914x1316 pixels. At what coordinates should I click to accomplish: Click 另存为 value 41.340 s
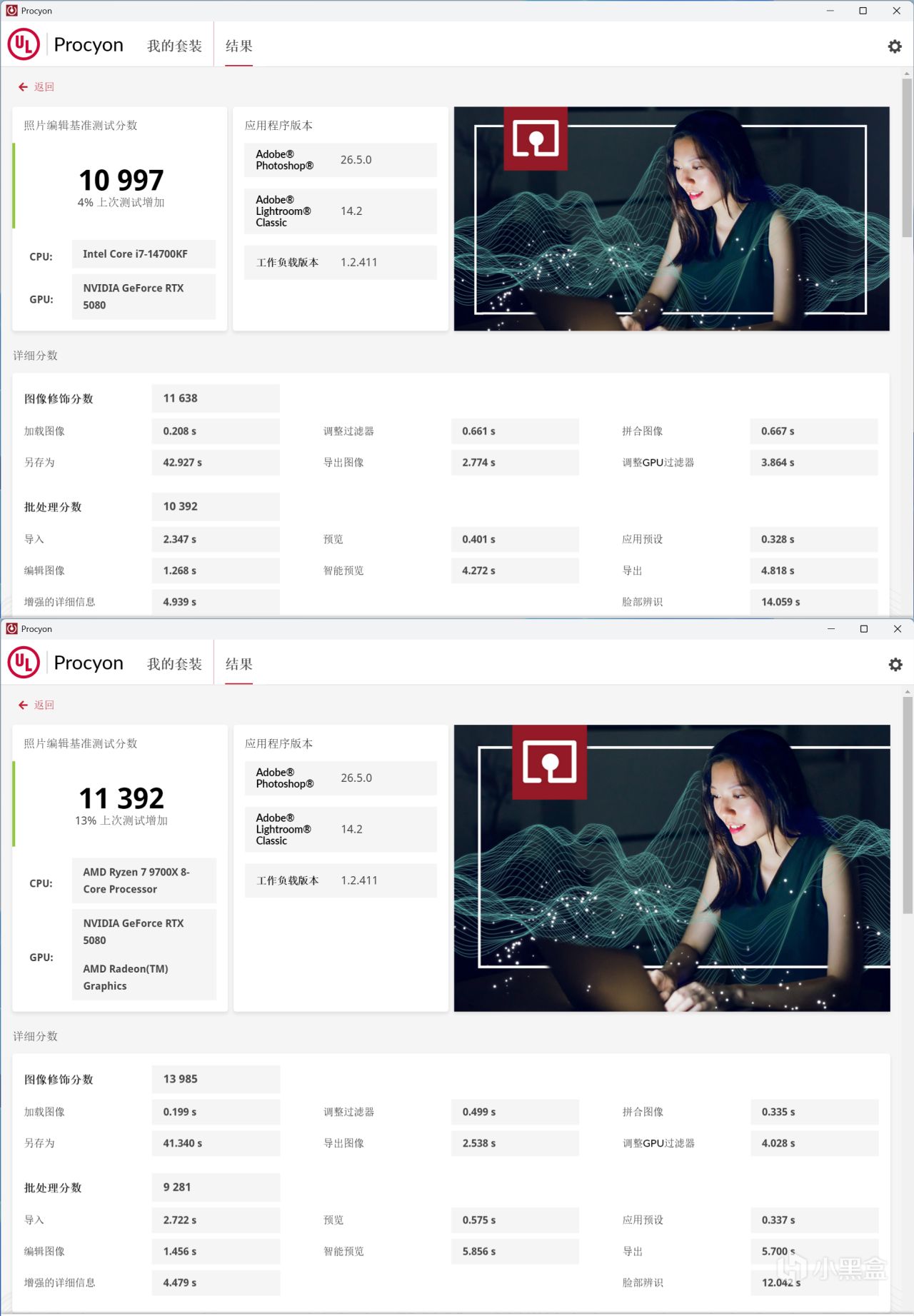tap(216, 1143)
